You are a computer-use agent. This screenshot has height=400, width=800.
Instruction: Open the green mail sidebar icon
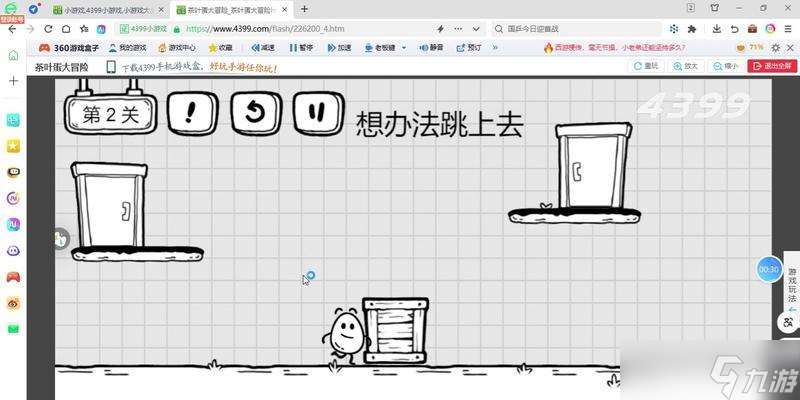coord(13,329)
